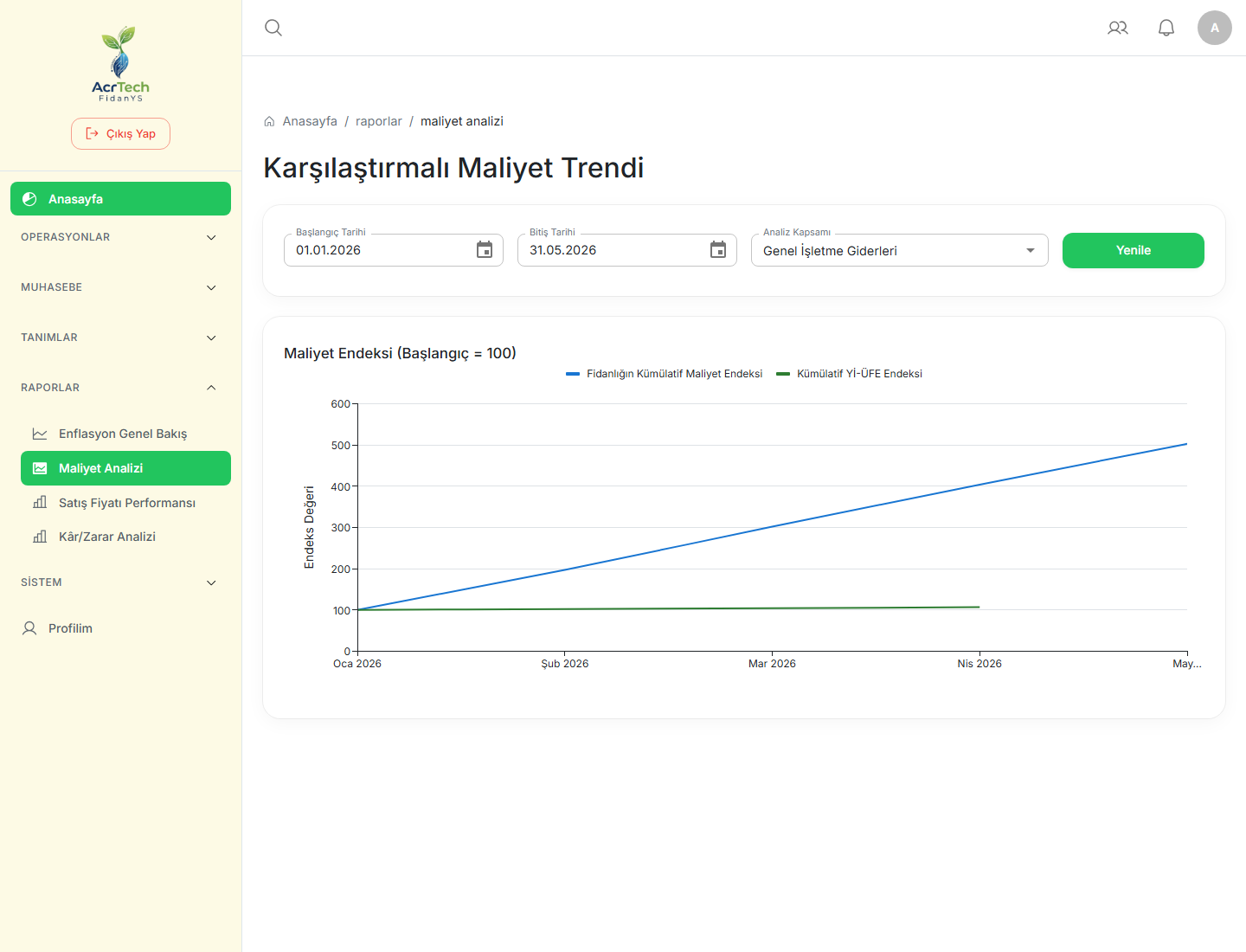Screen dimensions: 1246x952
Task: Collapse the RAPORLAR section
Action: [120, 388]
